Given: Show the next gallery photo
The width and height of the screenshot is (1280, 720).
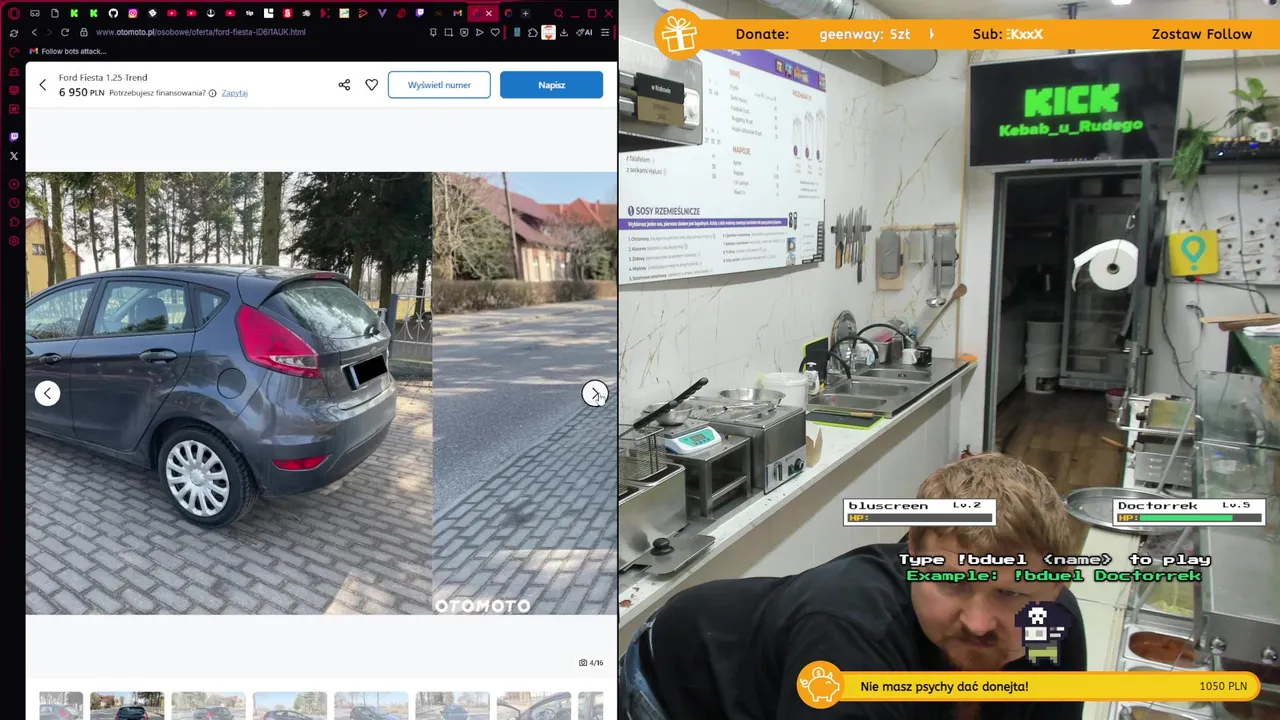Looking at the screenshot, I should [x=595, y=393].
